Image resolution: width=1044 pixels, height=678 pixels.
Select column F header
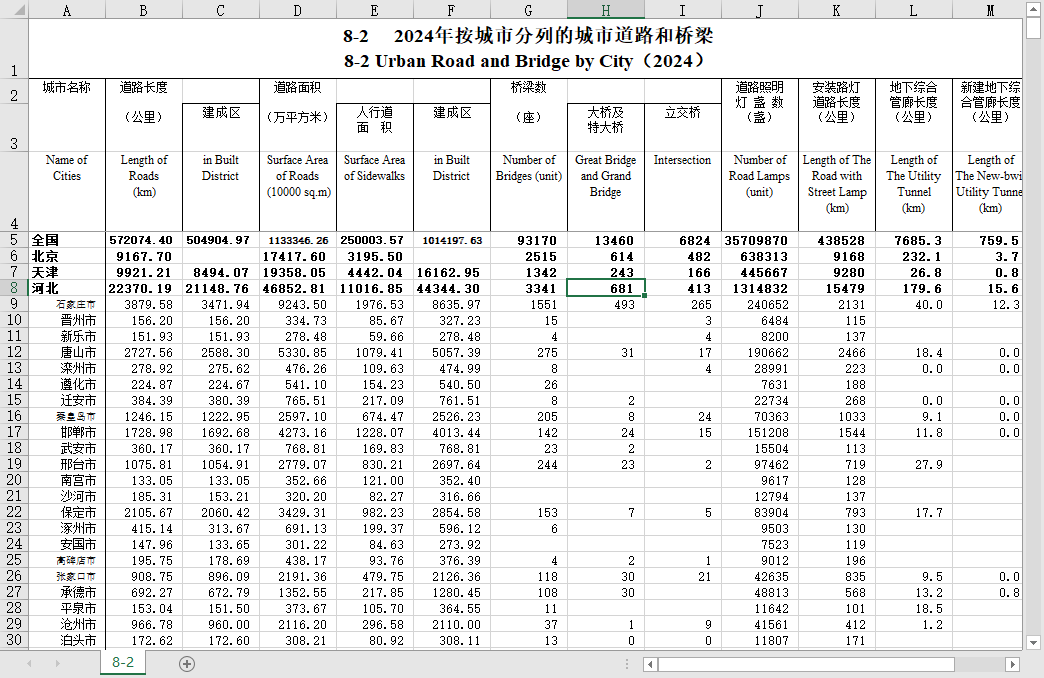click(452, 10)
